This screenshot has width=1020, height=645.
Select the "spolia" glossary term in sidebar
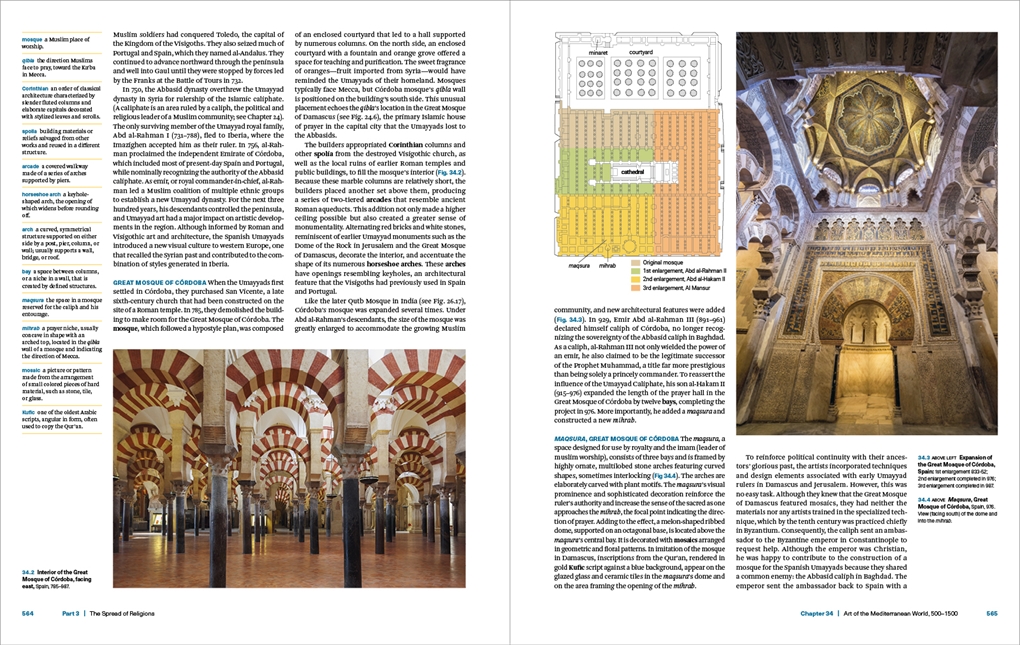[29, 131]
